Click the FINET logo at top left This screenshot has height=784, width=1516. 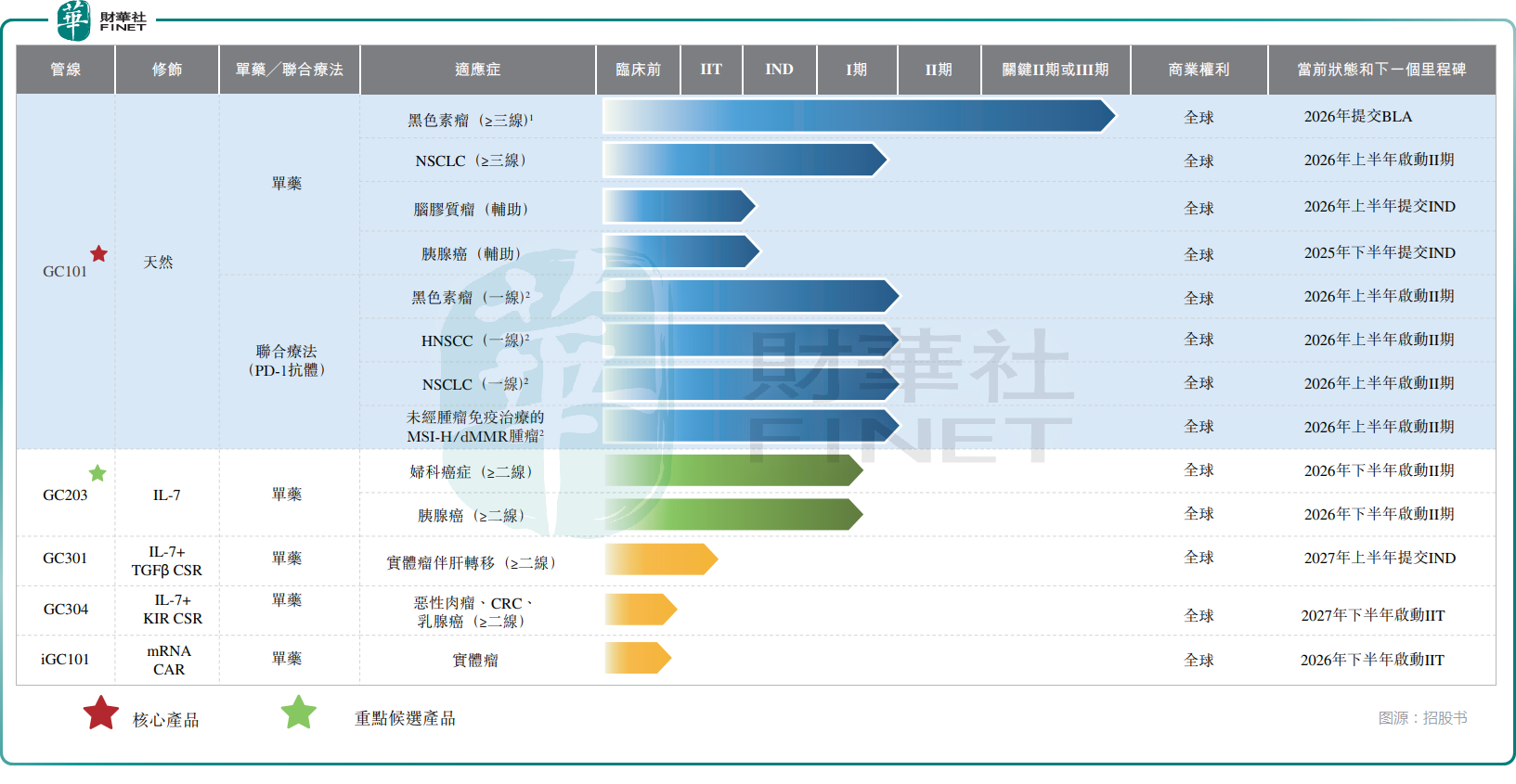coord(100,20)
